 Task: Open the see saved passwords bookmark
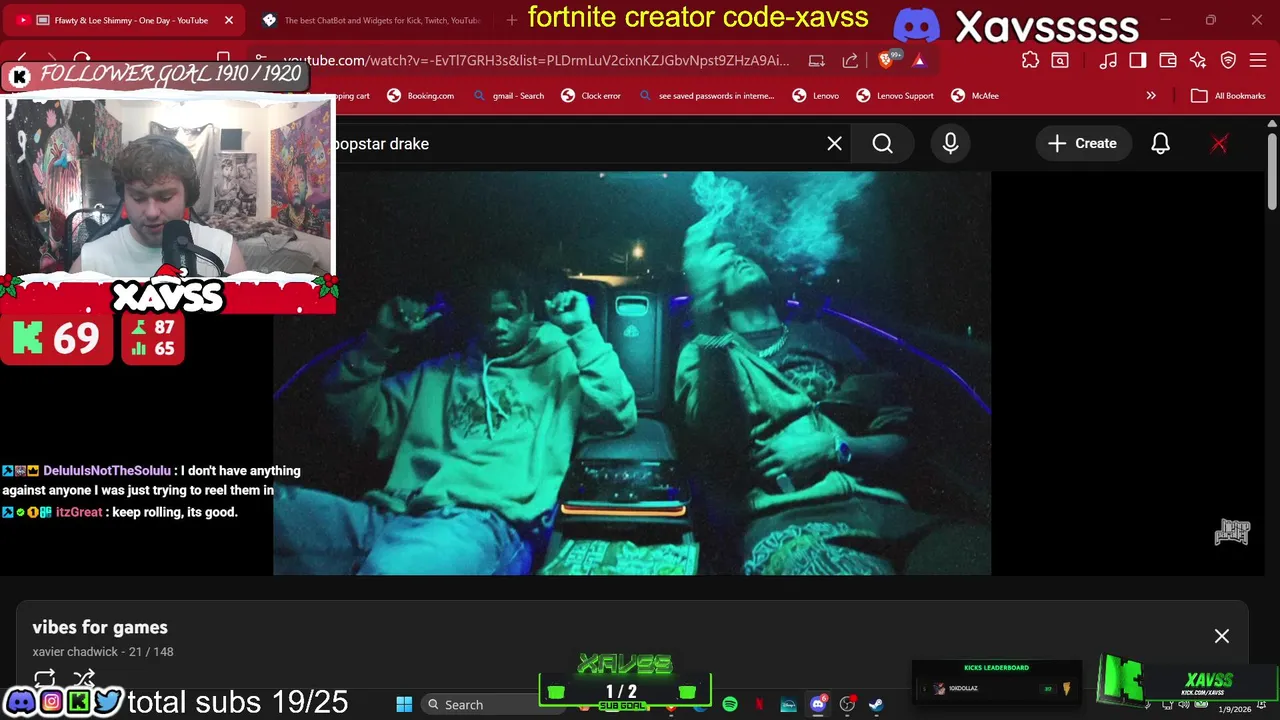point(707,96)
